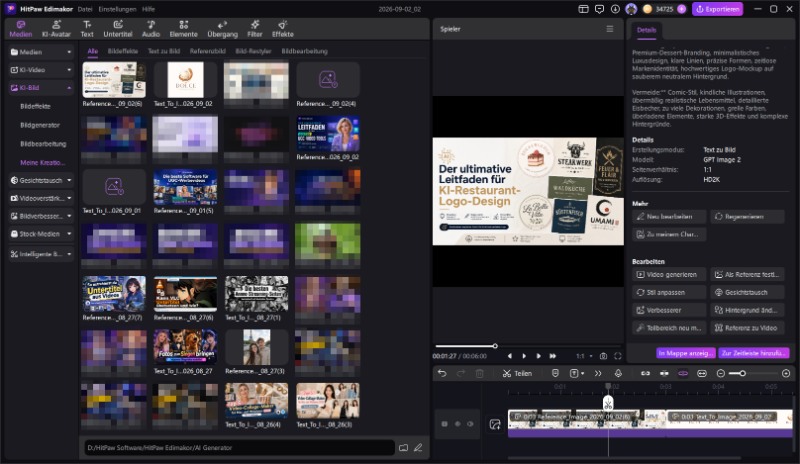The height and width of the screenshot is (464, 800).
Task: Toggle the purple magnetic link icon in timeline toolbar
Action: pyautogui.click(x=683, y=374)
